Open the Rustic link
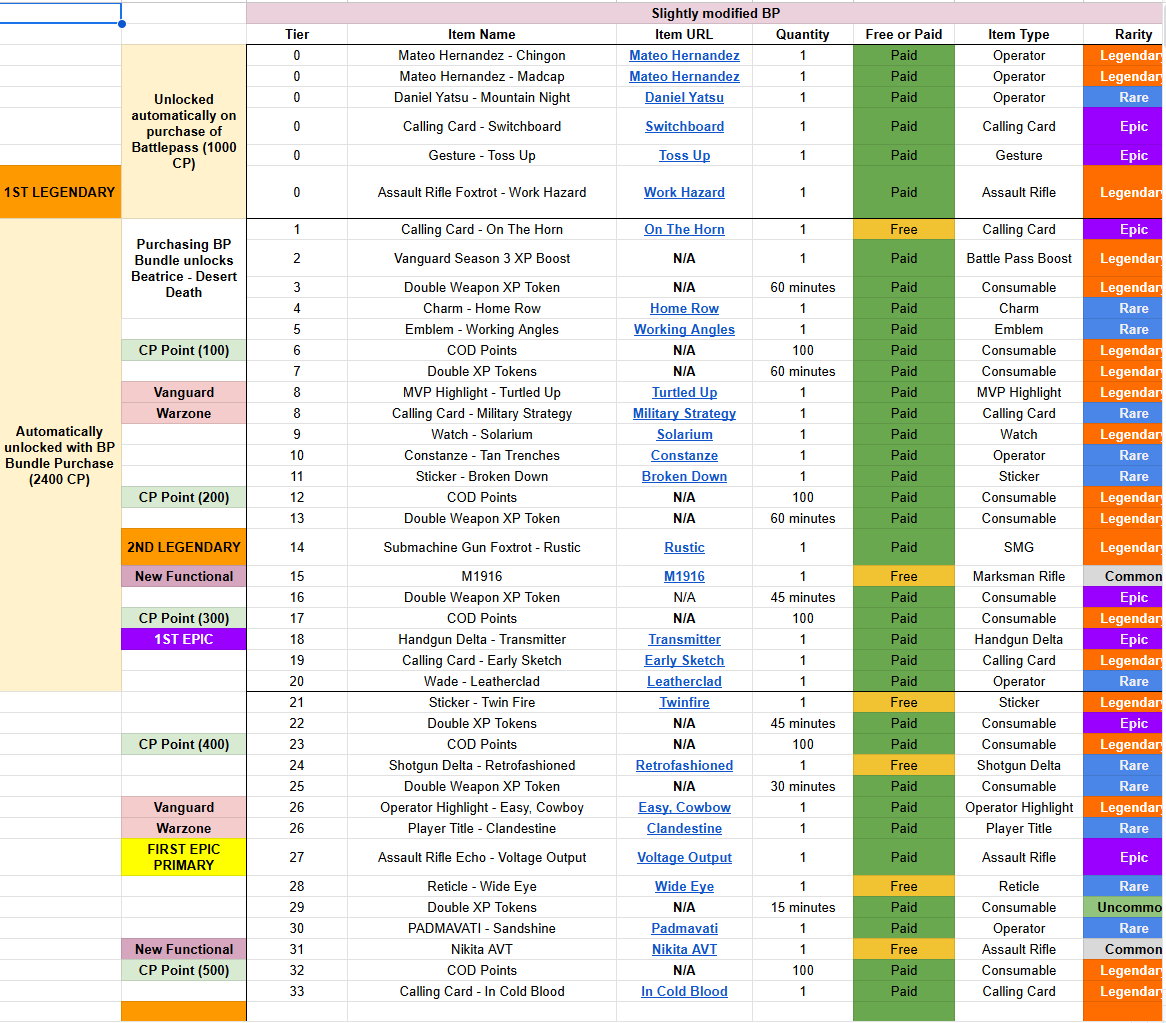1166x1023 pixels. 684,547
